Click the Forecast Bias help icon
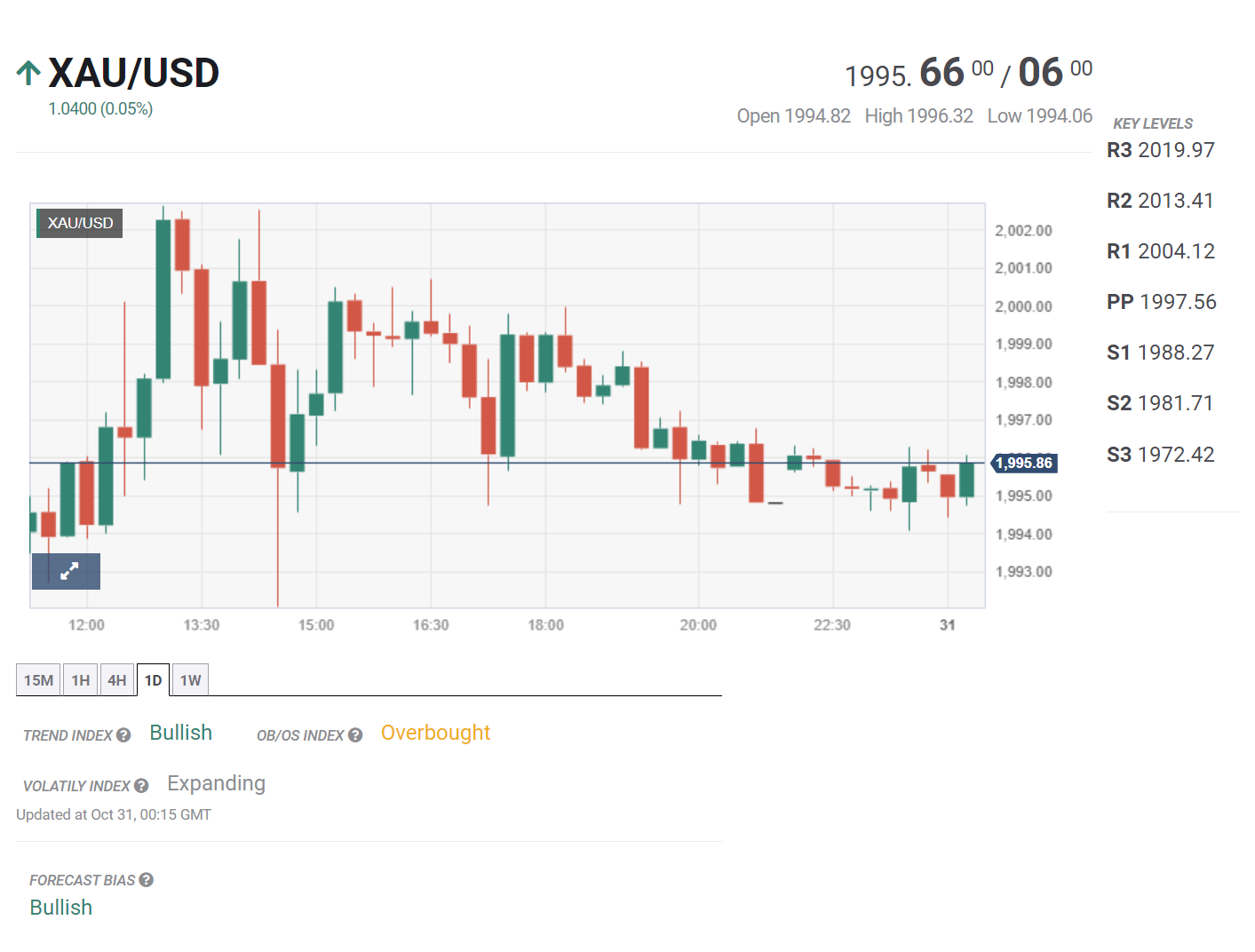1255x952 pixels. click(x=147, y=880)
